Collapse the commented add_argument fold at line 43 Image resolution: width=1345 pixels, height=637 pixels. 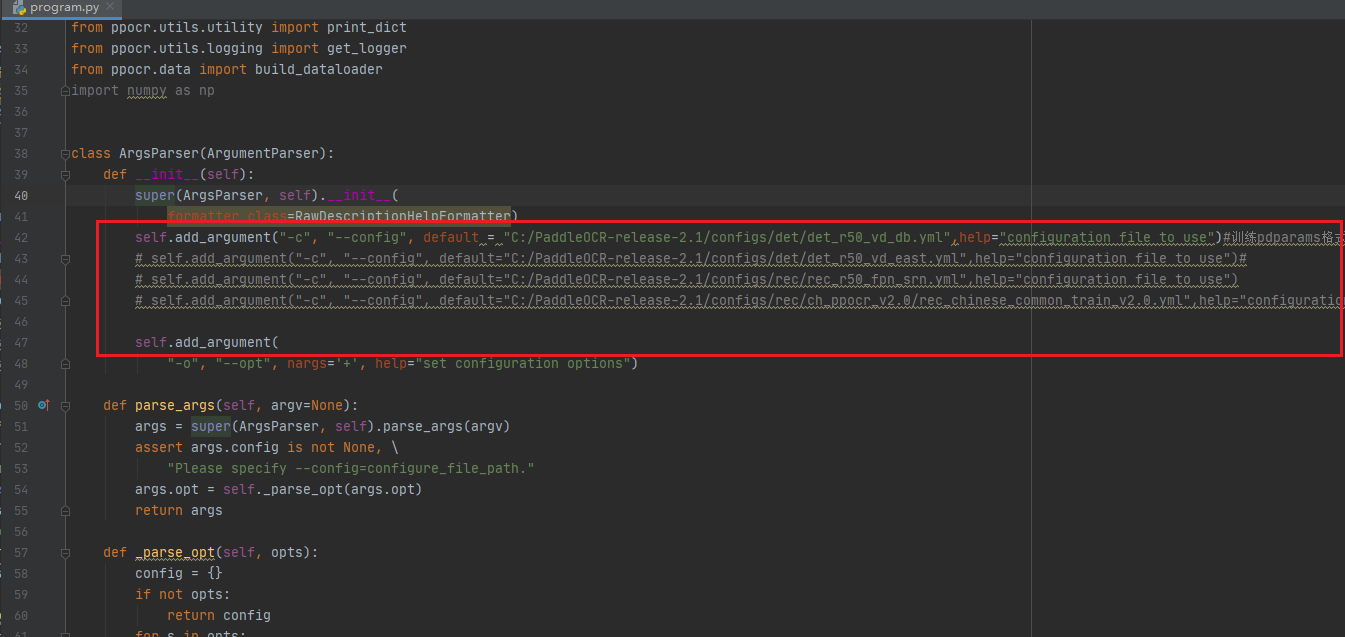click(65, 258)
